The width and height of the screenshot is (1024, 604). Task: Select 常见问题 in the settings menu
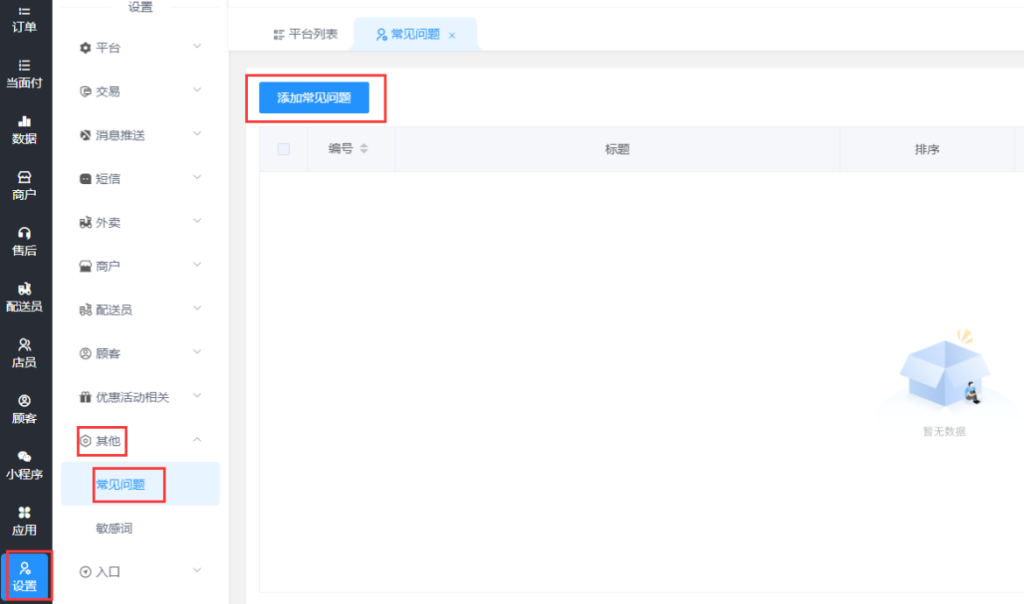121,485
